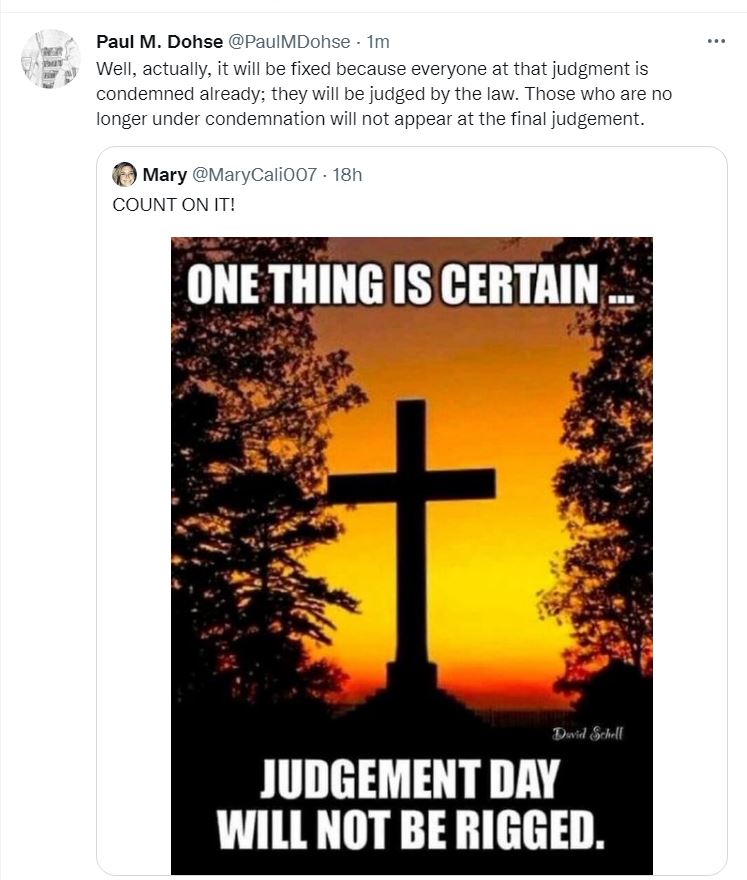Open the @MaryCali007 handle
This screenshot has width=747, height=880.
click(256, 175)
